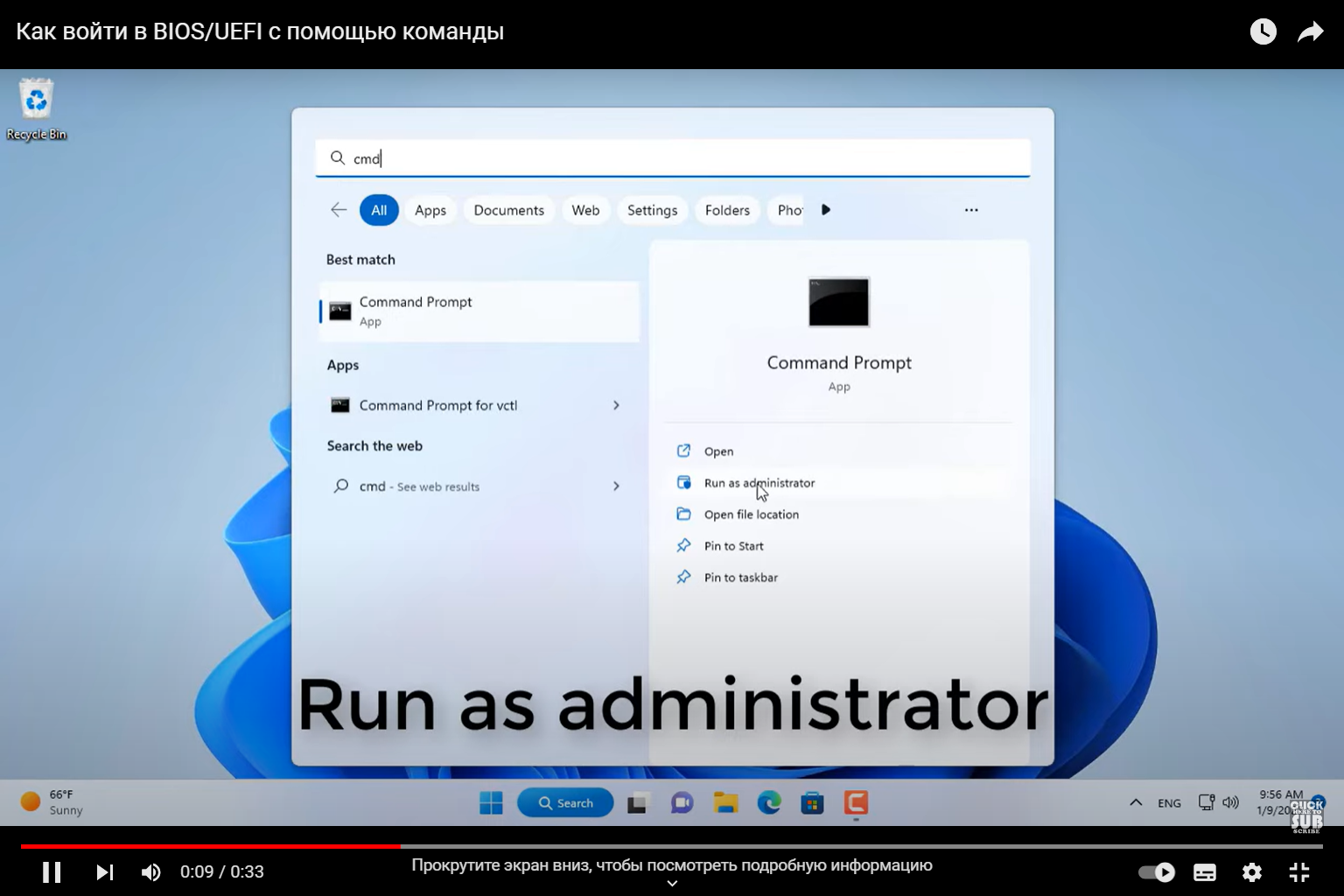Image resolution: width=1344 pixels, height=896 pixels.
Task: Switch to the Apps filter tab
Action: point(430,210)
